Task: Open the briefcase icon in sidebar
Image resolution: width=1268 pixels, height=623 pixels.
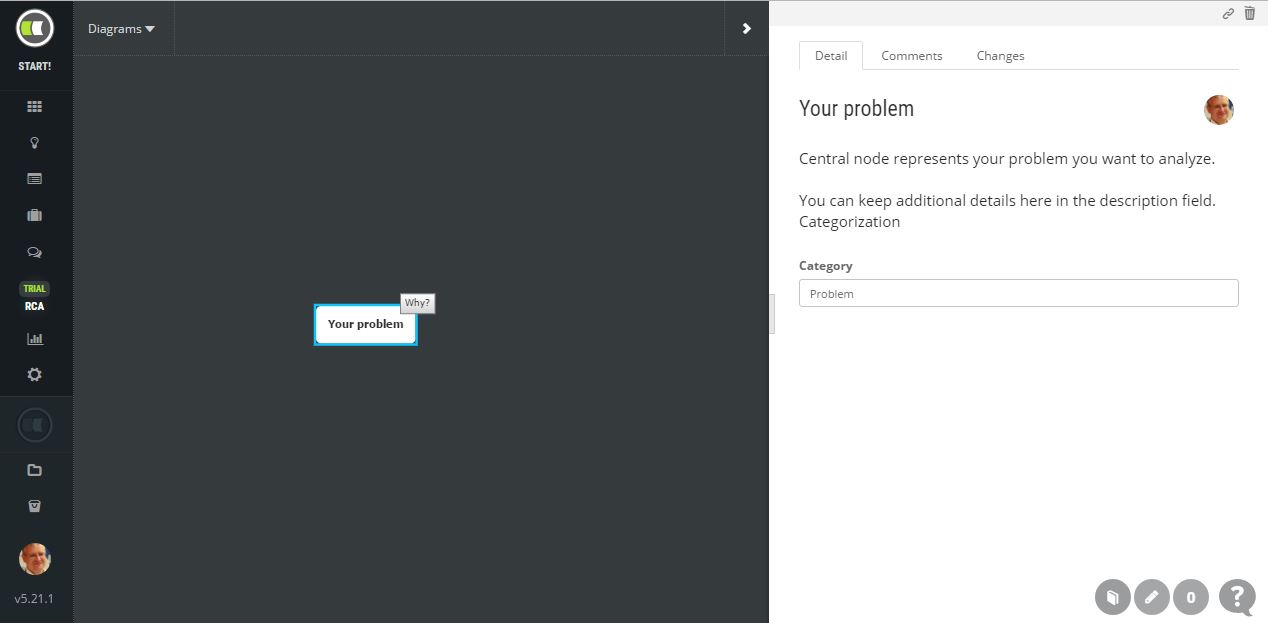Action: tap(35, 215)
